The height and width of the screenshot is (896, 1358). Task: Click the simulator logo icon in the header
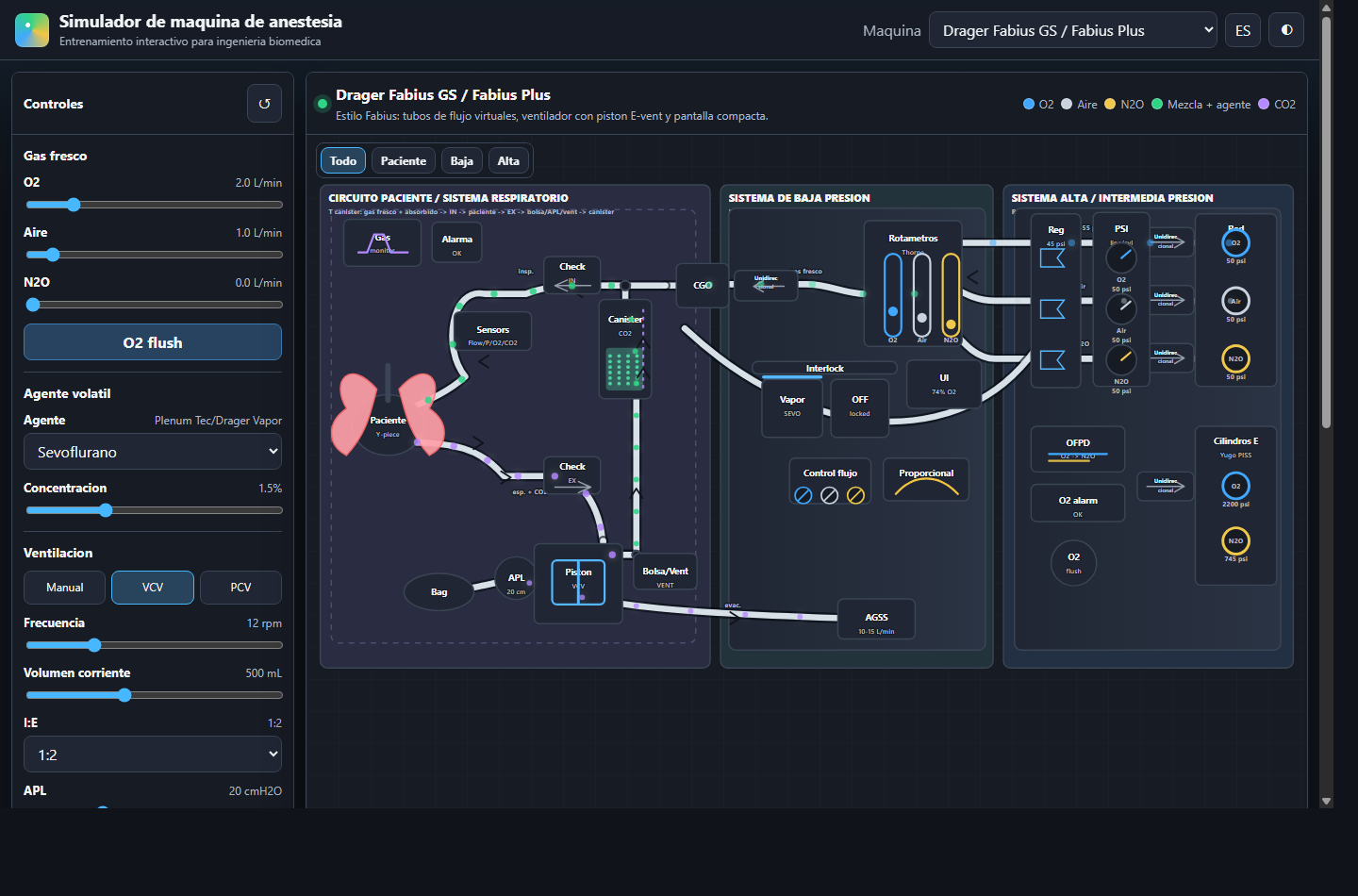[x=32, y=30]
